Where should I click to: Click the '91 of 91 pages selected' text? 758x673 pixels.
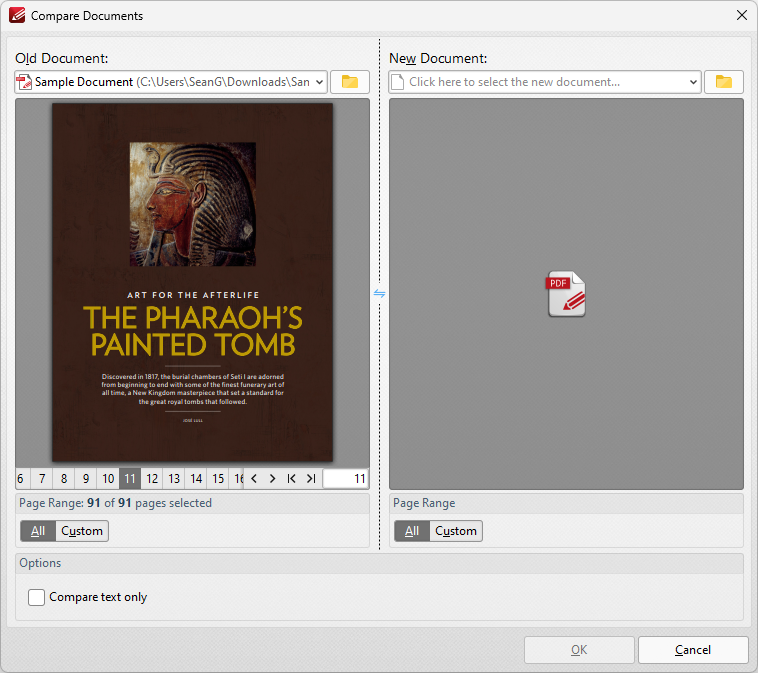149,503
